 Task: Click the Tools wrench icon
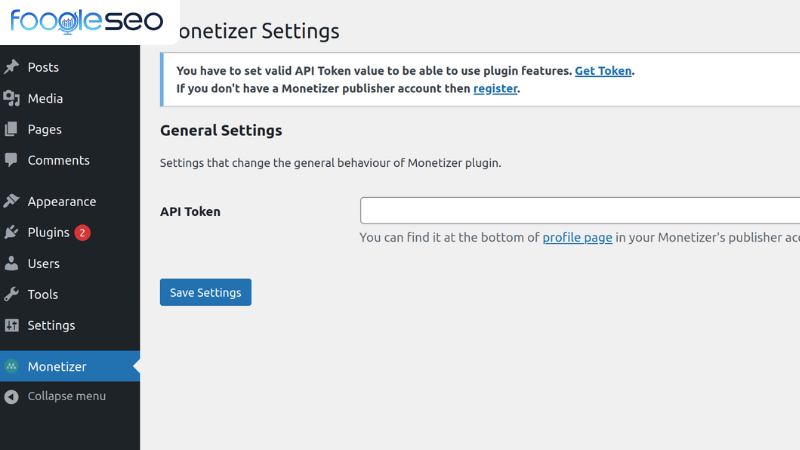[x=12, y=294]
